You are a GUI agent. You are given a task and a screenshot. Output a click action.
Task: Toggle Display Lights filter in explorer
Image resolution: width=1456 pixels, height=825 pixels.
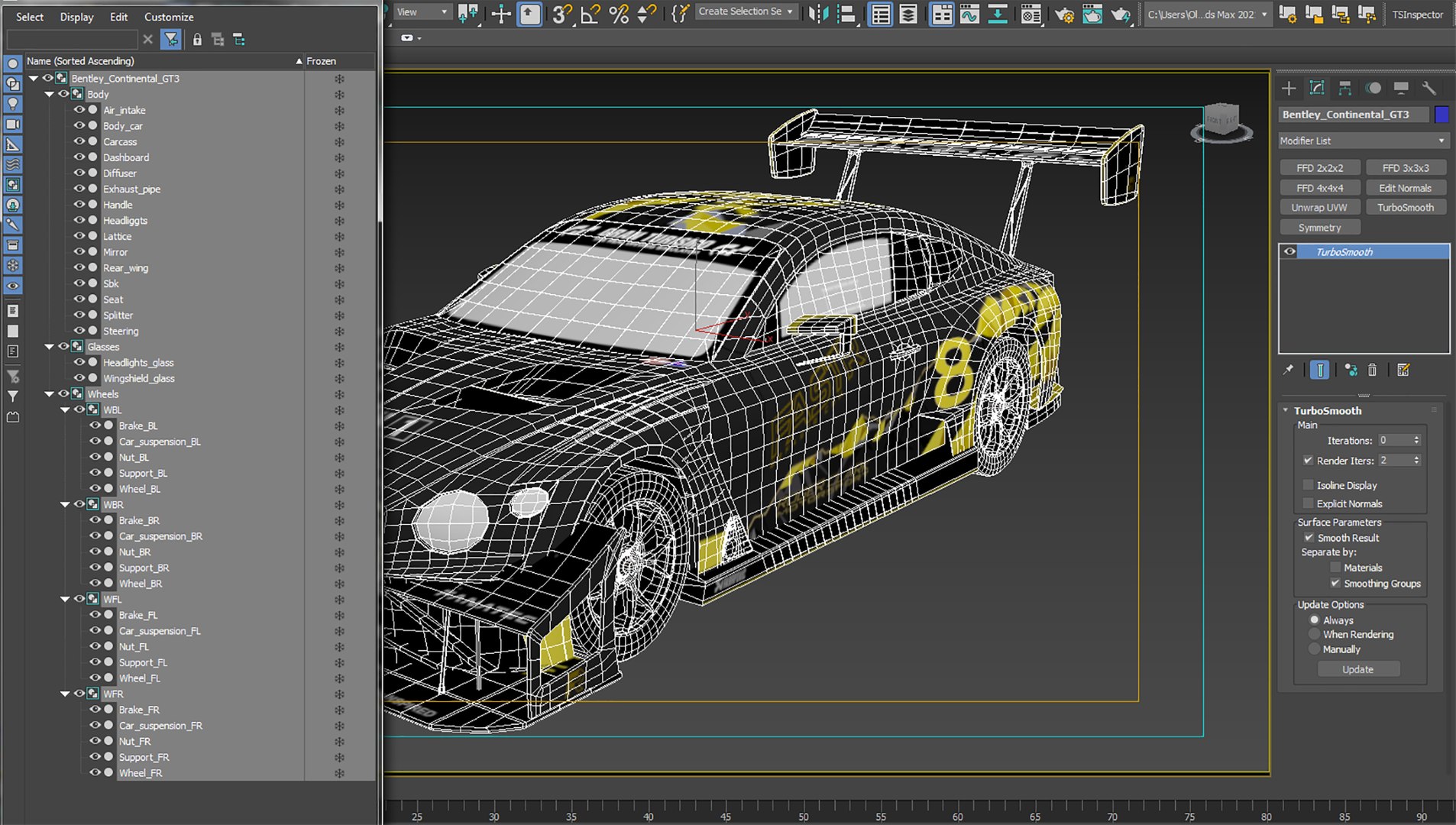point(13,104)
